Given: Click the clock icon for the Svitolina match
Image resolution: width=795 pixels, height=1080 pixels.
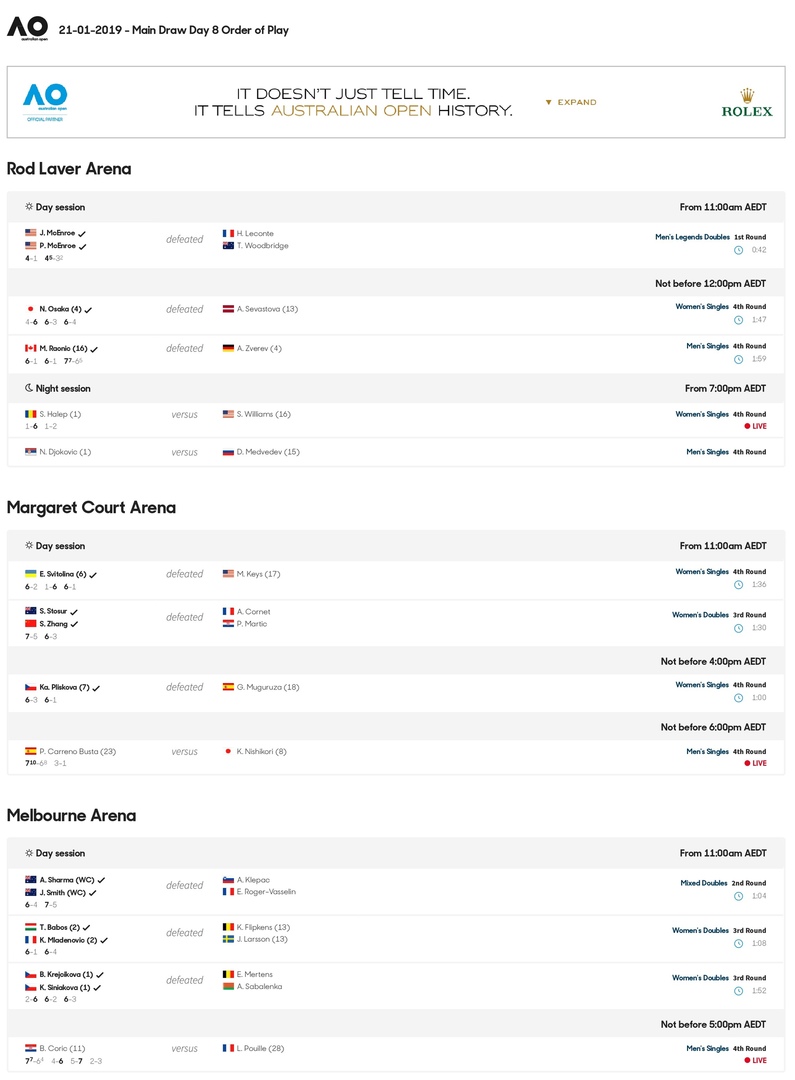Looking at the screenshot, I should (739, 585).
